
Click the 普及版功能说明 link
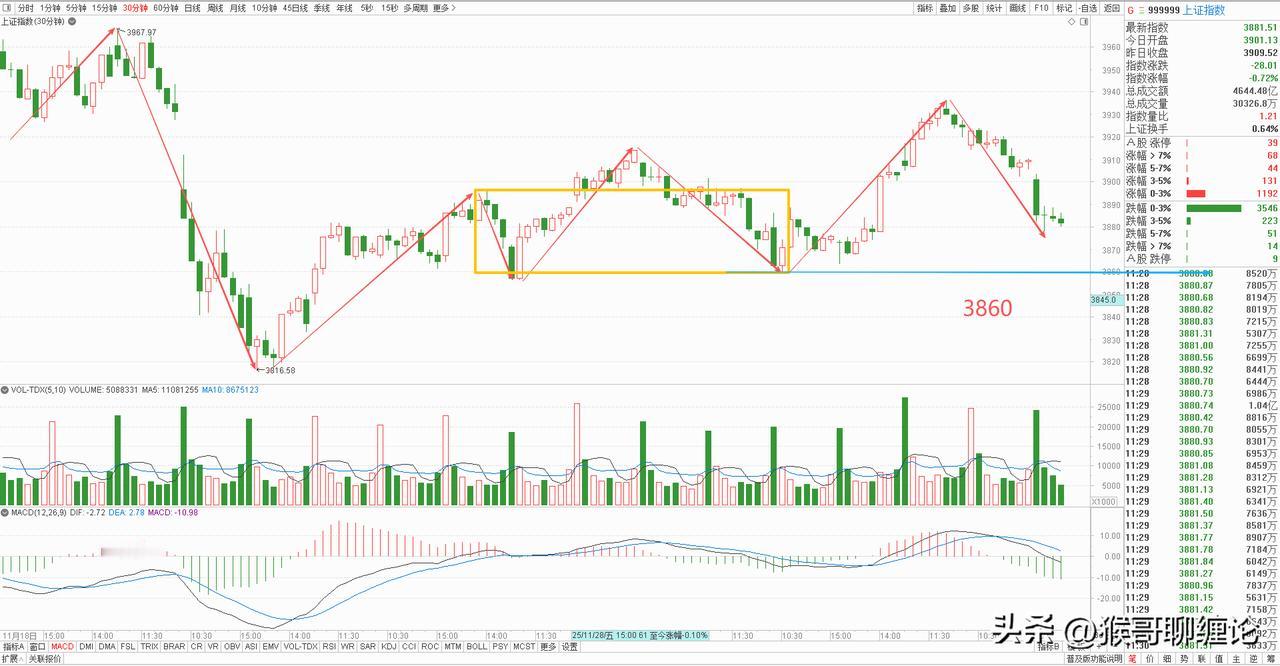(1094, 659)
